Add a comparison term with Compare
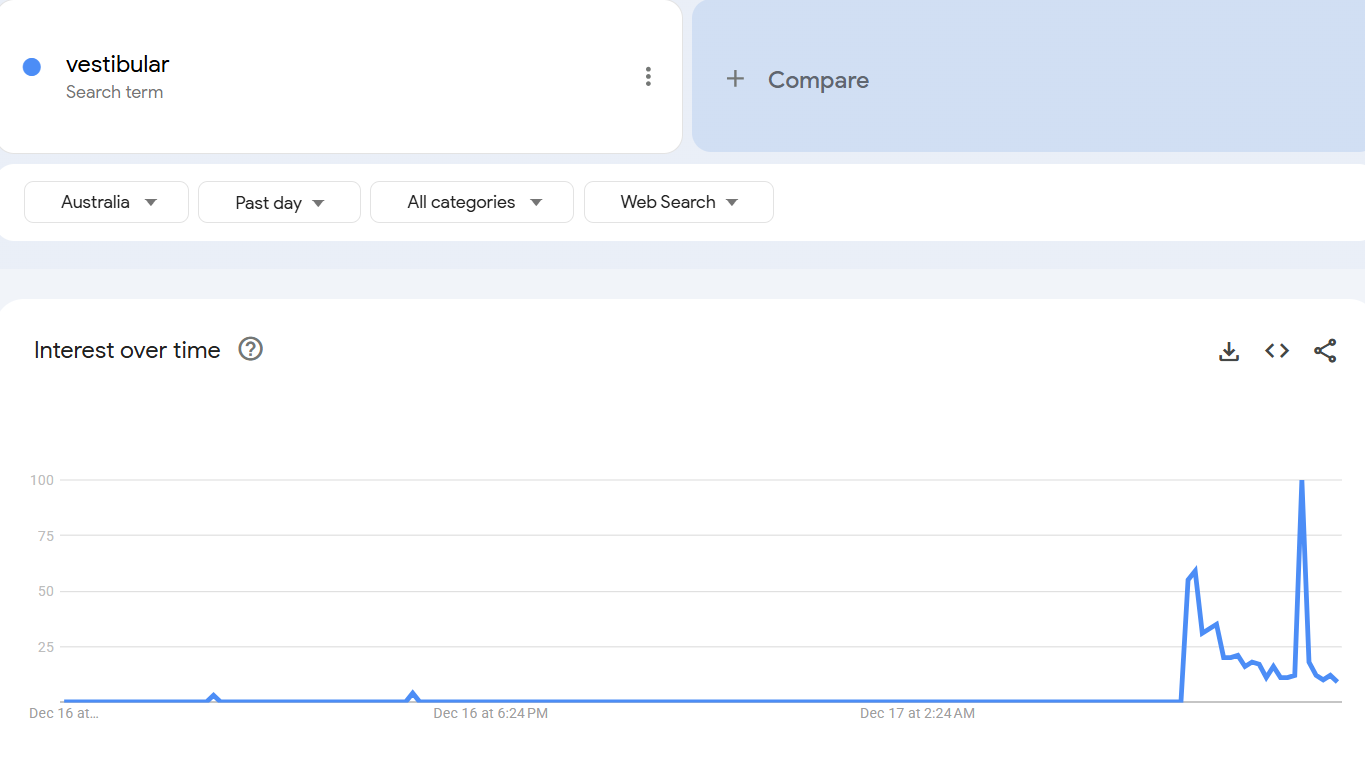1365x781 pixels. (1028, 76)
